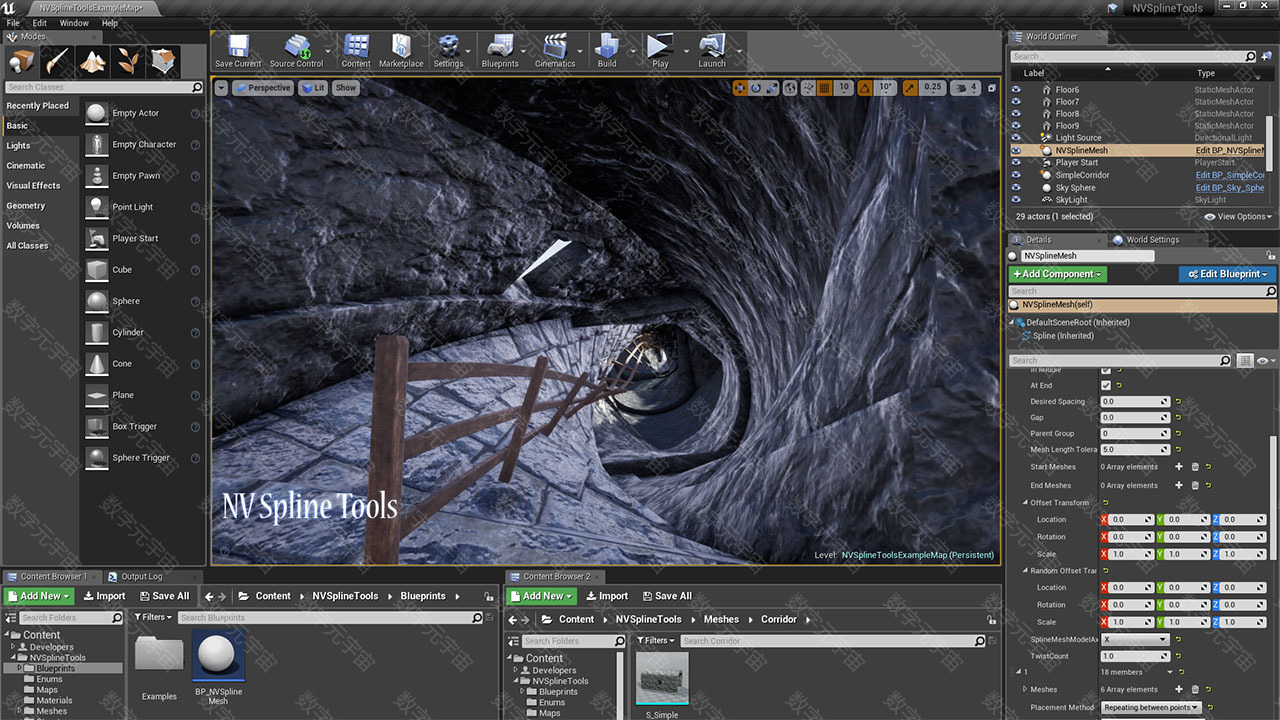1280x720 pixels.
Task: Open the Help menu
Action: (x=110, y=23)
